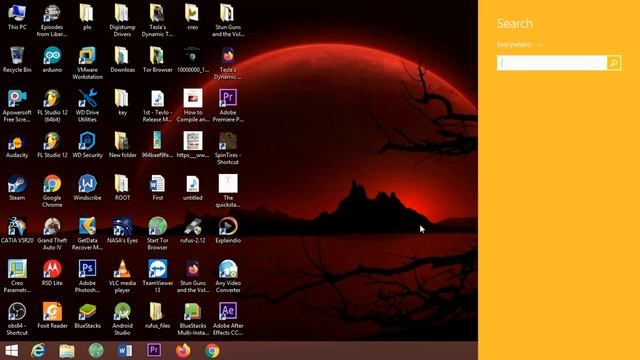640x360 pixels.
Task: Open Premiere Pro from the taskbar
Action: (x=154, y=350)
